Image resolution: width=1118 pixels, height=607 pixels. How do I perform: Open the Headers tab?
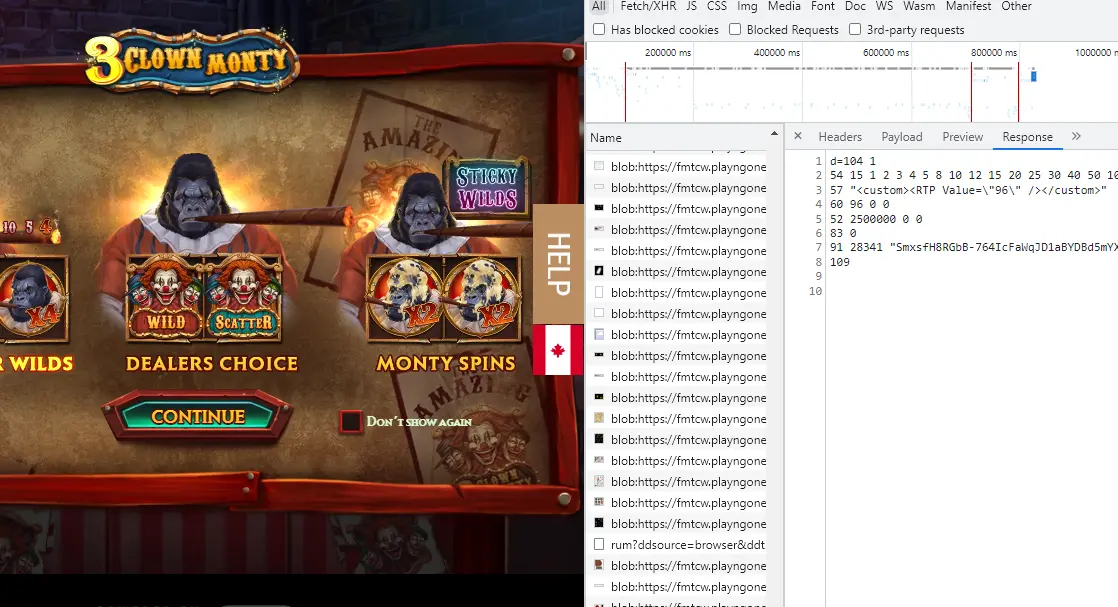pyautogui.click(x=840, y=137)
